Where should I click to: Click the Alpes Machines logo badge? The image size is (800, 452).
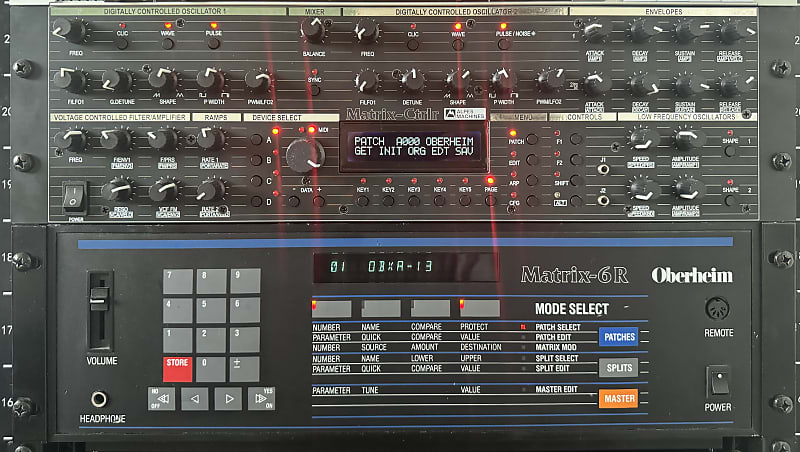[464, 114]
